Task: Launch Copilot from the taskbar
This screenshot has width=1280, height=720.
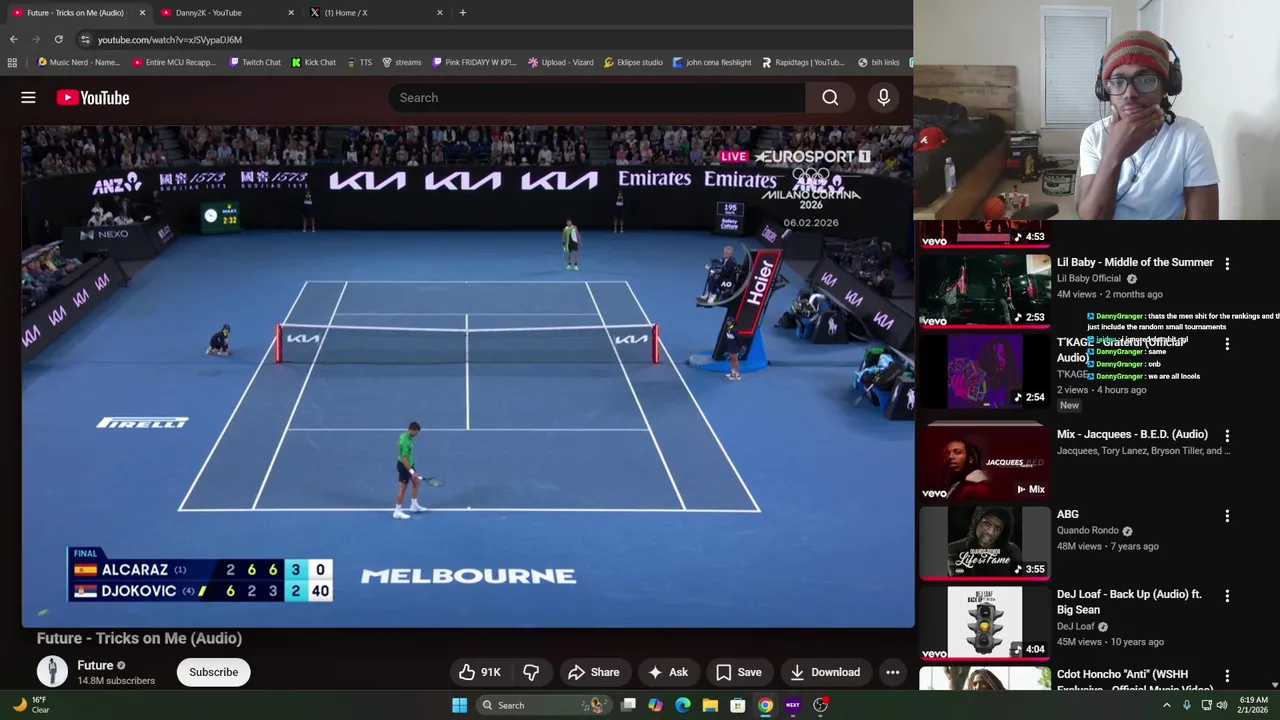Action: pyautogui.click(x=655, y=705)
